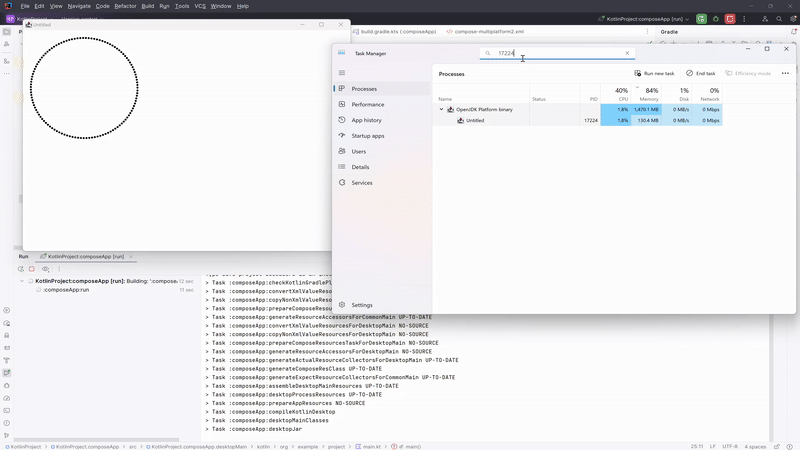The height and width of the screenshot is (450, 800).
Task: Sort processes by the Disk column
Action: point(677,94)
